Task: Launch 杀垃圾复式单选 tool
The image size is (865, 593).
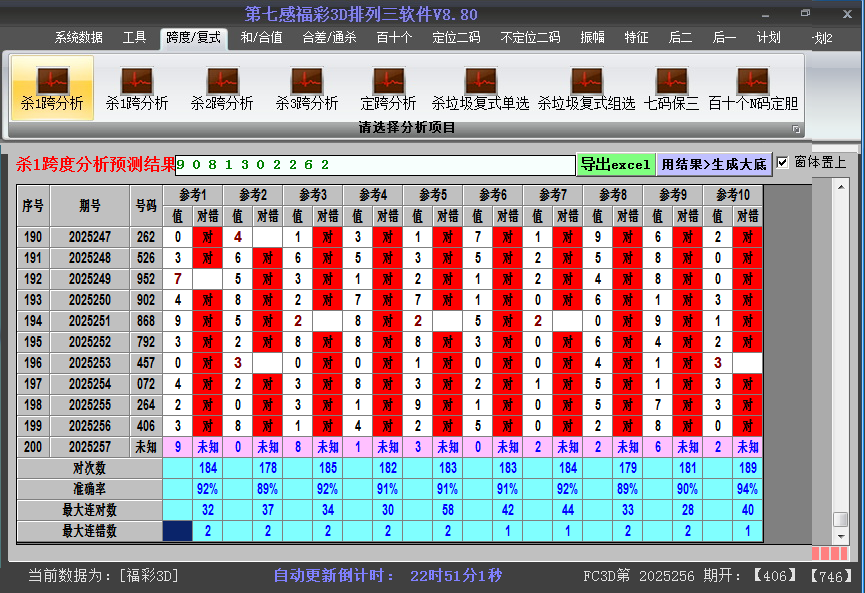Action: click(480, 88)
